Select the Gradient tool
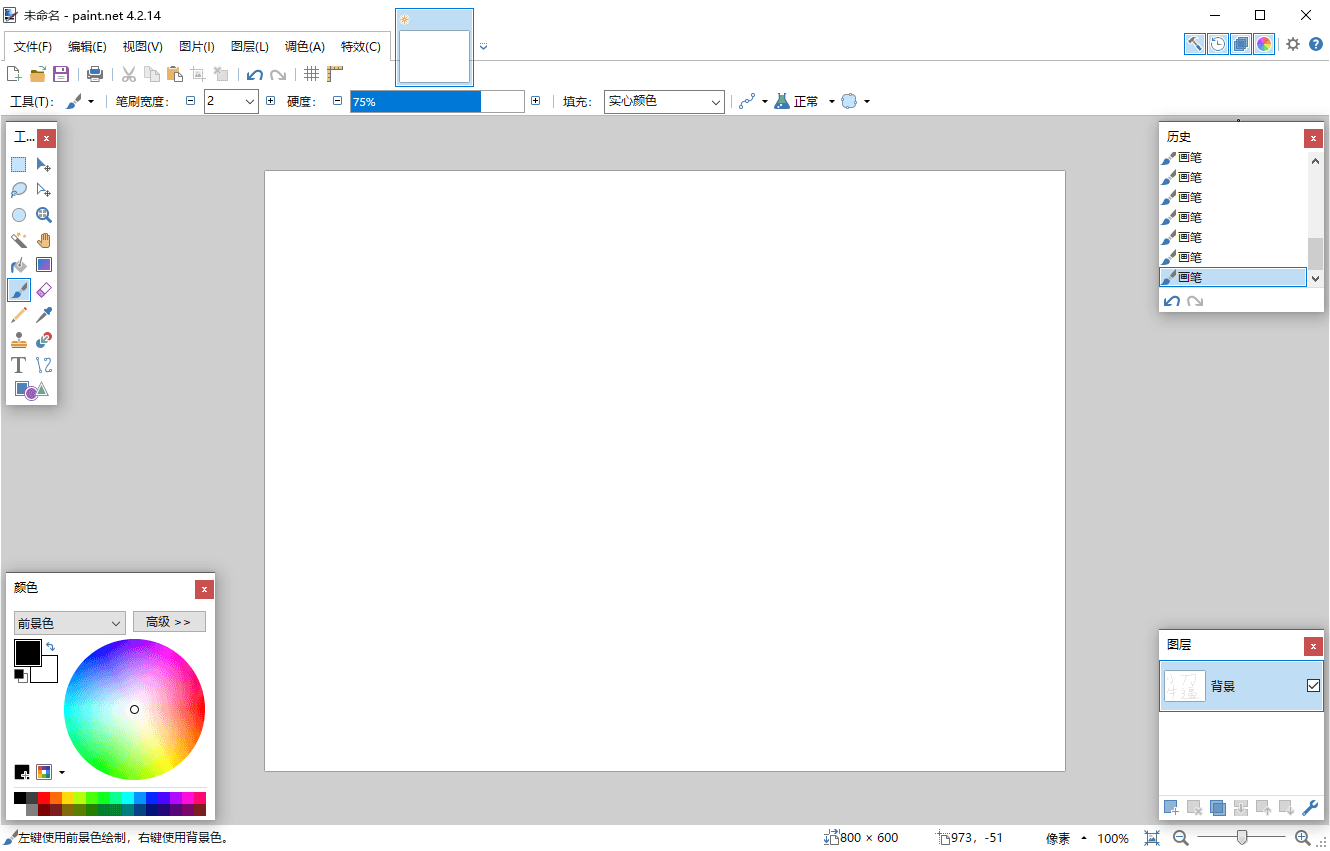The image size is (1330, 851). [x=44, y=264]
